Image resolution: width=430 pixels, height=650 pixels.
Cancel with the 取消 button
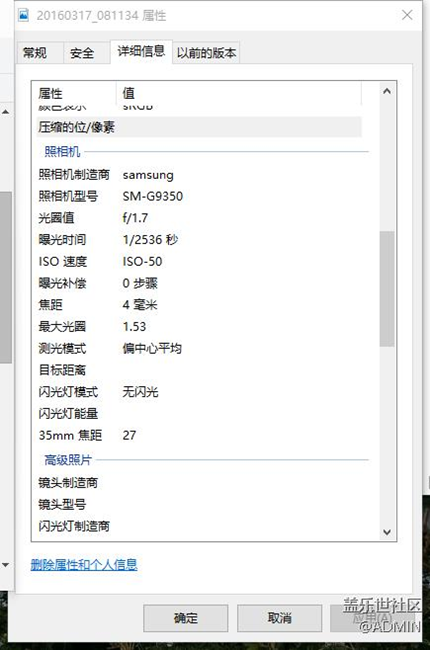tap(279, 618)
